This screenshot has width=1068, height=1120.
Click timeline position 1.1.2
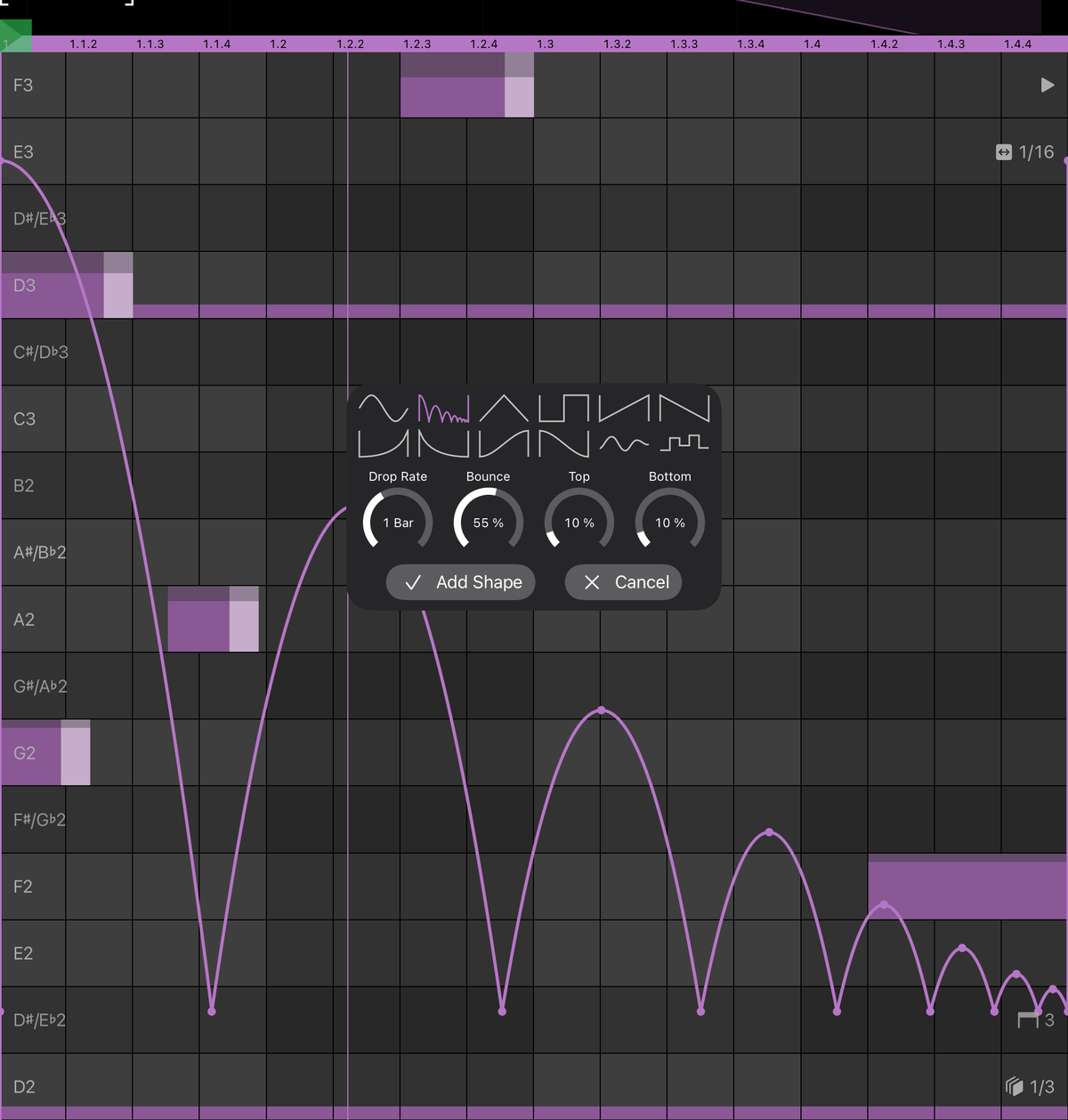tap(84, 44)
